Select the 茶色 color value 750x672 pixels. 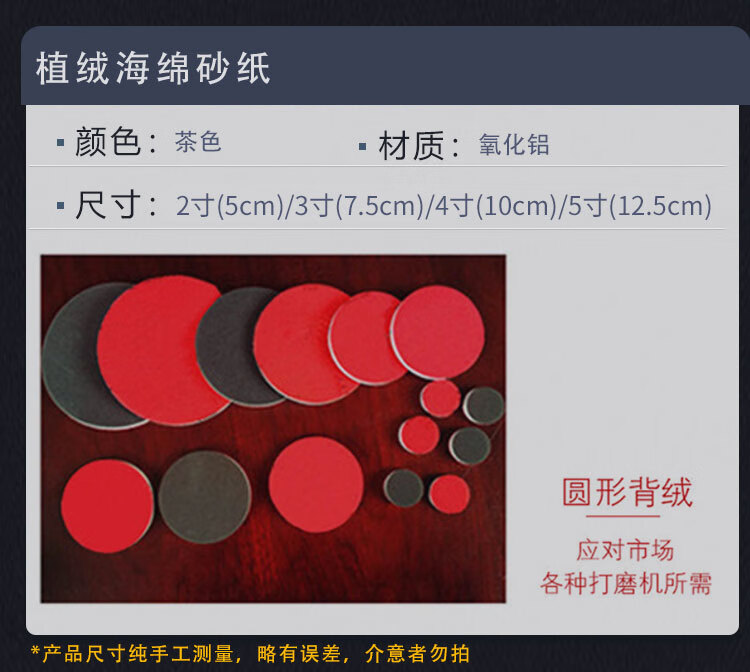(198, 142)
